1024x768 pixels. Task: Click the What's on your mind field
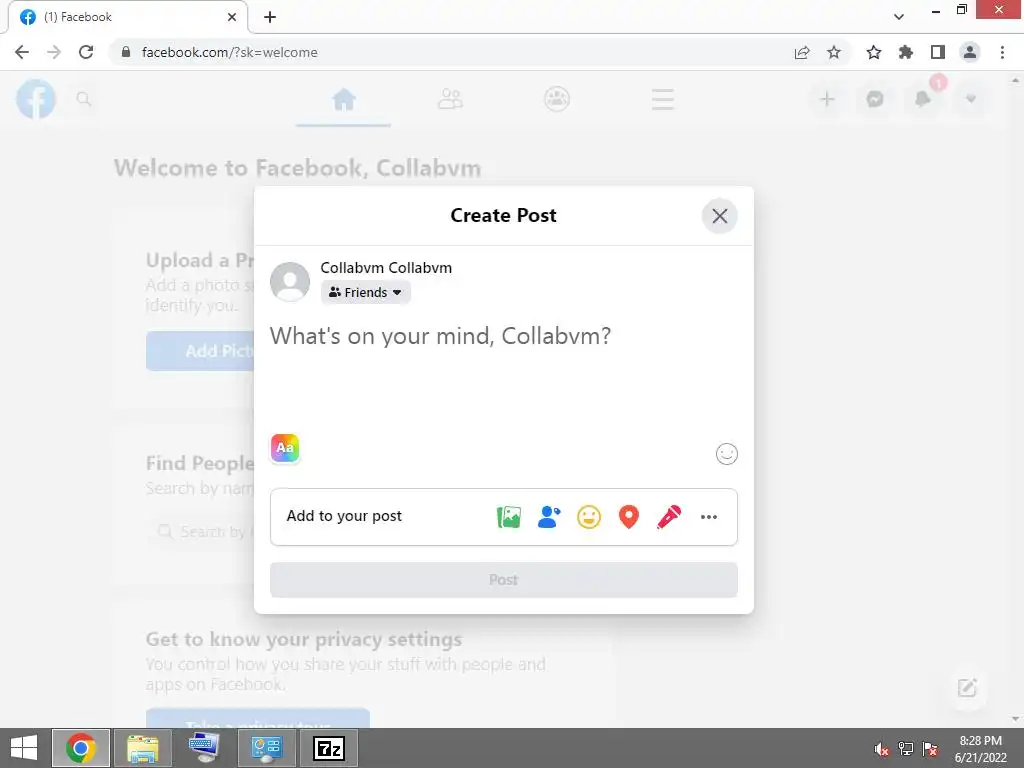pos(504,336)
